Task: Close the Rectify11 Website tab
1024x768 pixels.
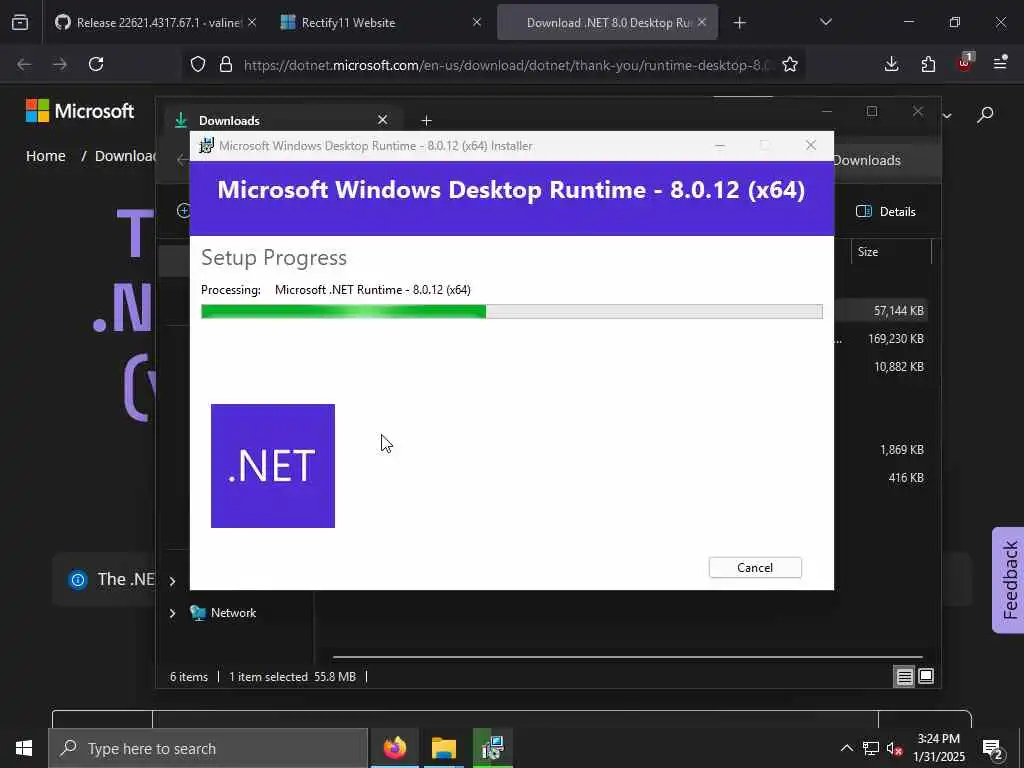Action: point(477,22)
